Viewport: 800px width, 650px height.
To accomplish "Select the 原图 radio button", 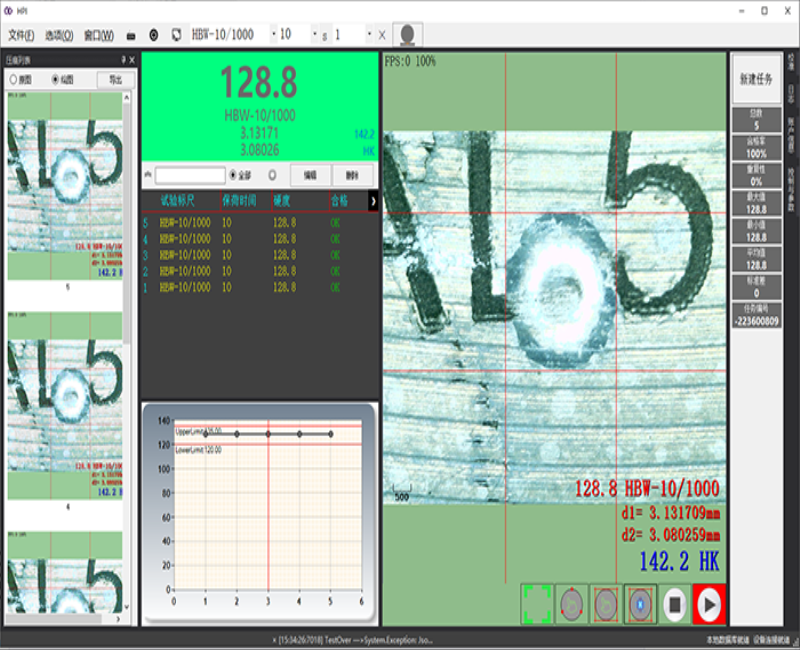I will (21, 80).
